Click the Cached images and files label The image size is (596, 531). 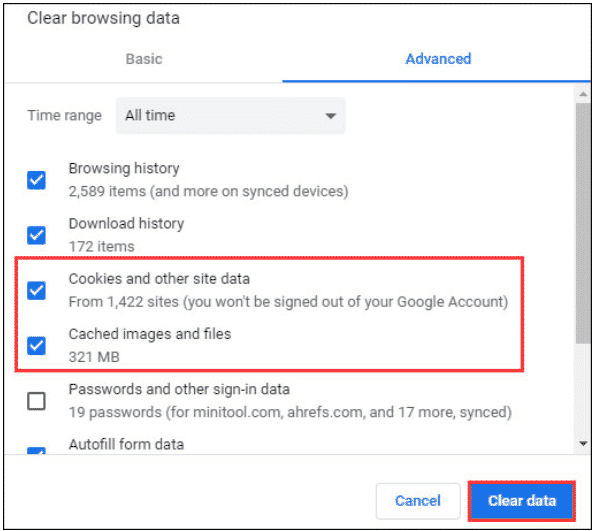pyautogui.click(x=150, y=334)
